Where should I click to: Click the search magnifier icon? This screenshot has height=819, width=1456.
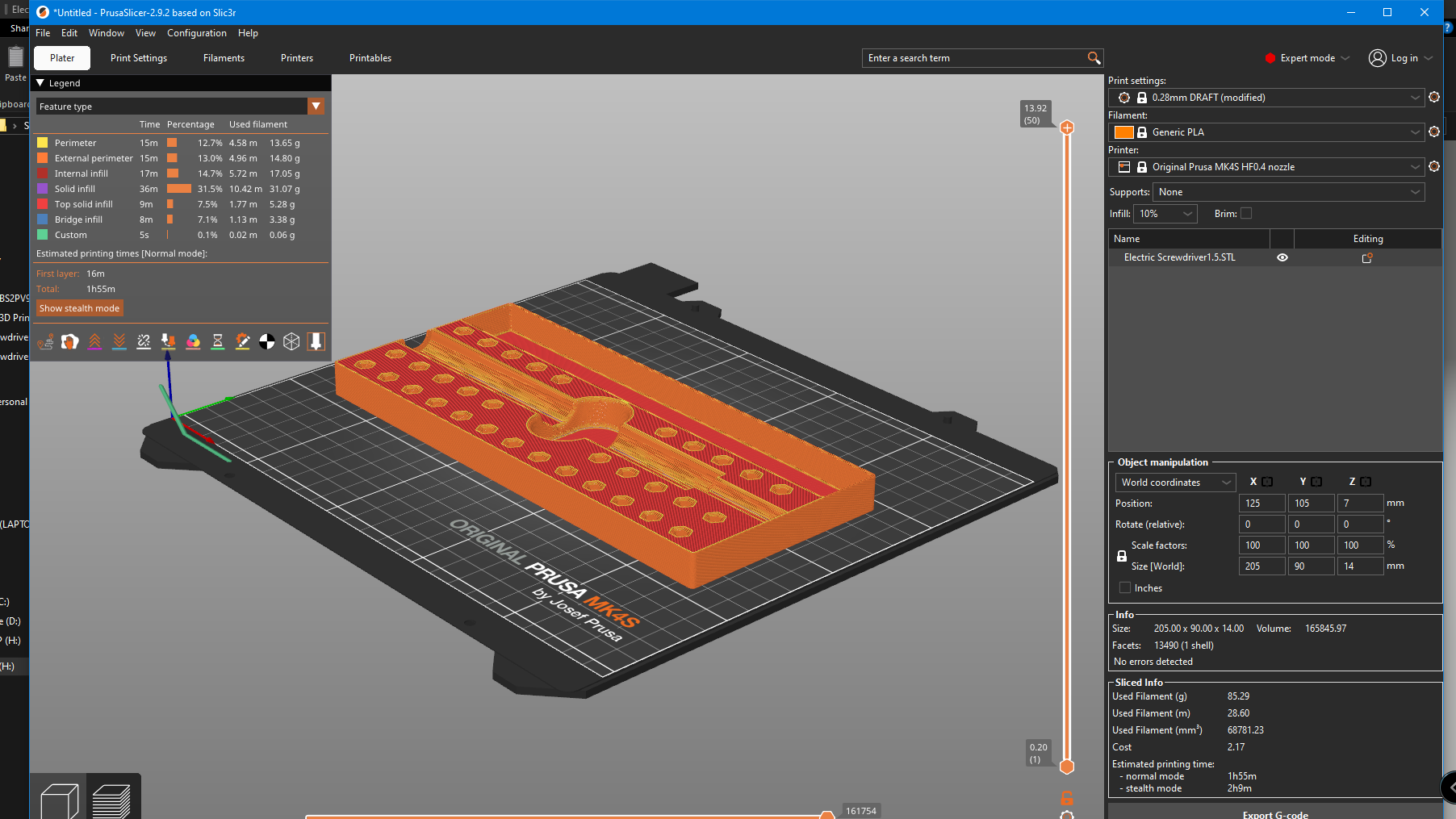pyautogui.click(x=1094, y=58)
